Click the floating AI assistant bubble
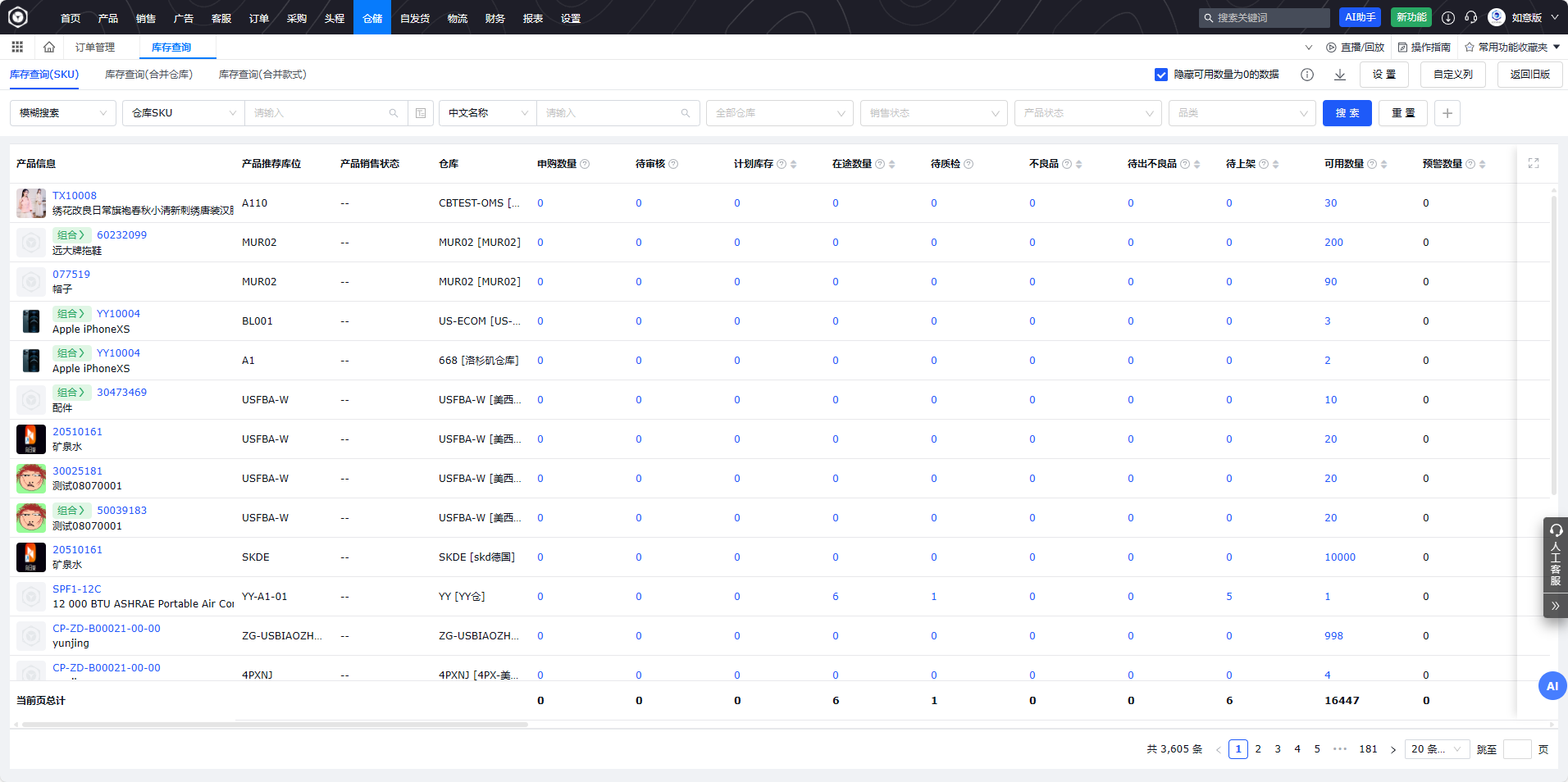1568x782 pixels. [x=1552, y=686]
